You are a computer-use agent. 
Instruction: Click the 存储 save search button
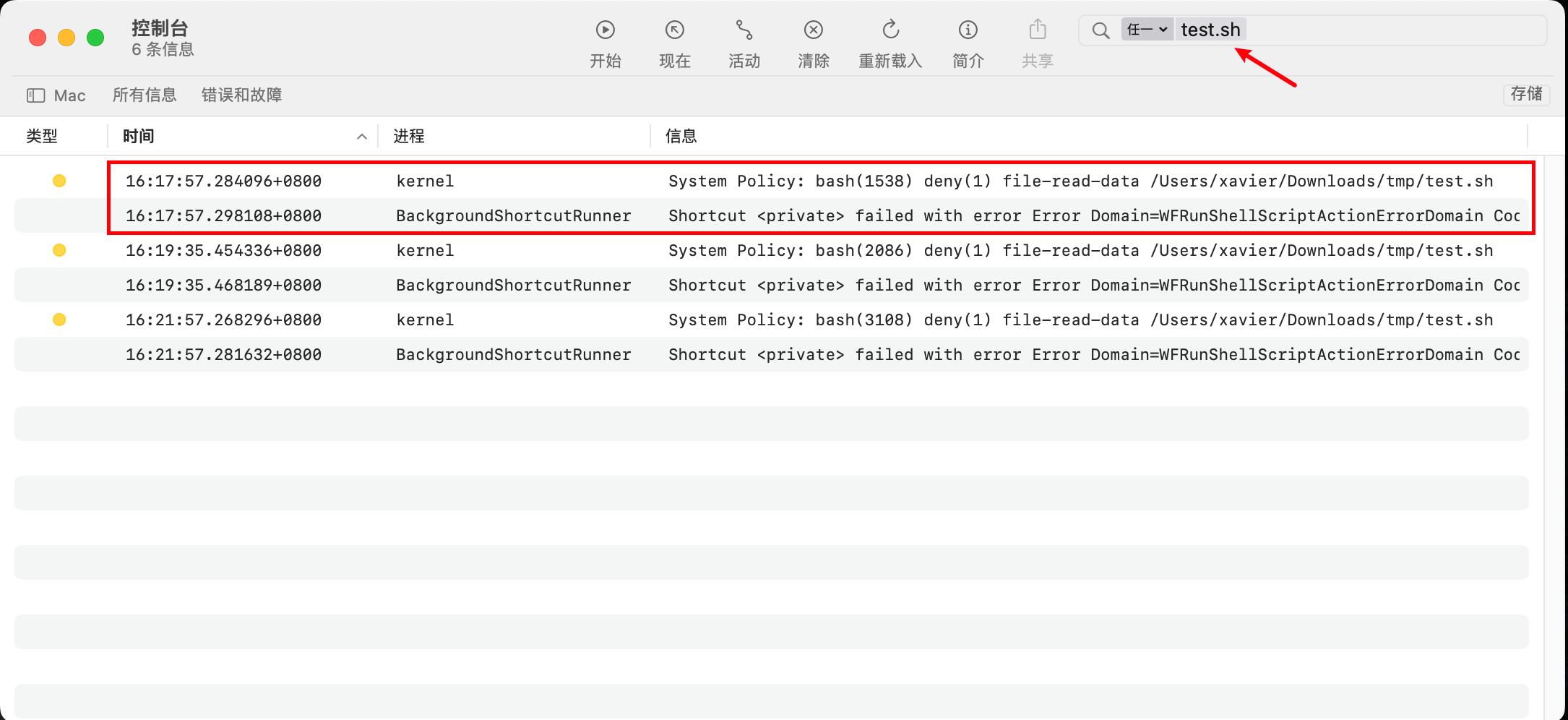(1526, 94)
